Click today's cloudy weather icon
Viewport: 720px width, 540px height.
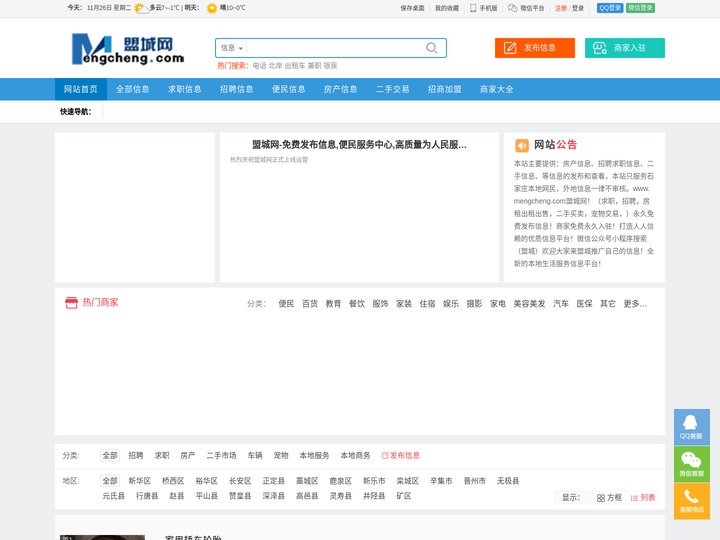point(140,8)
